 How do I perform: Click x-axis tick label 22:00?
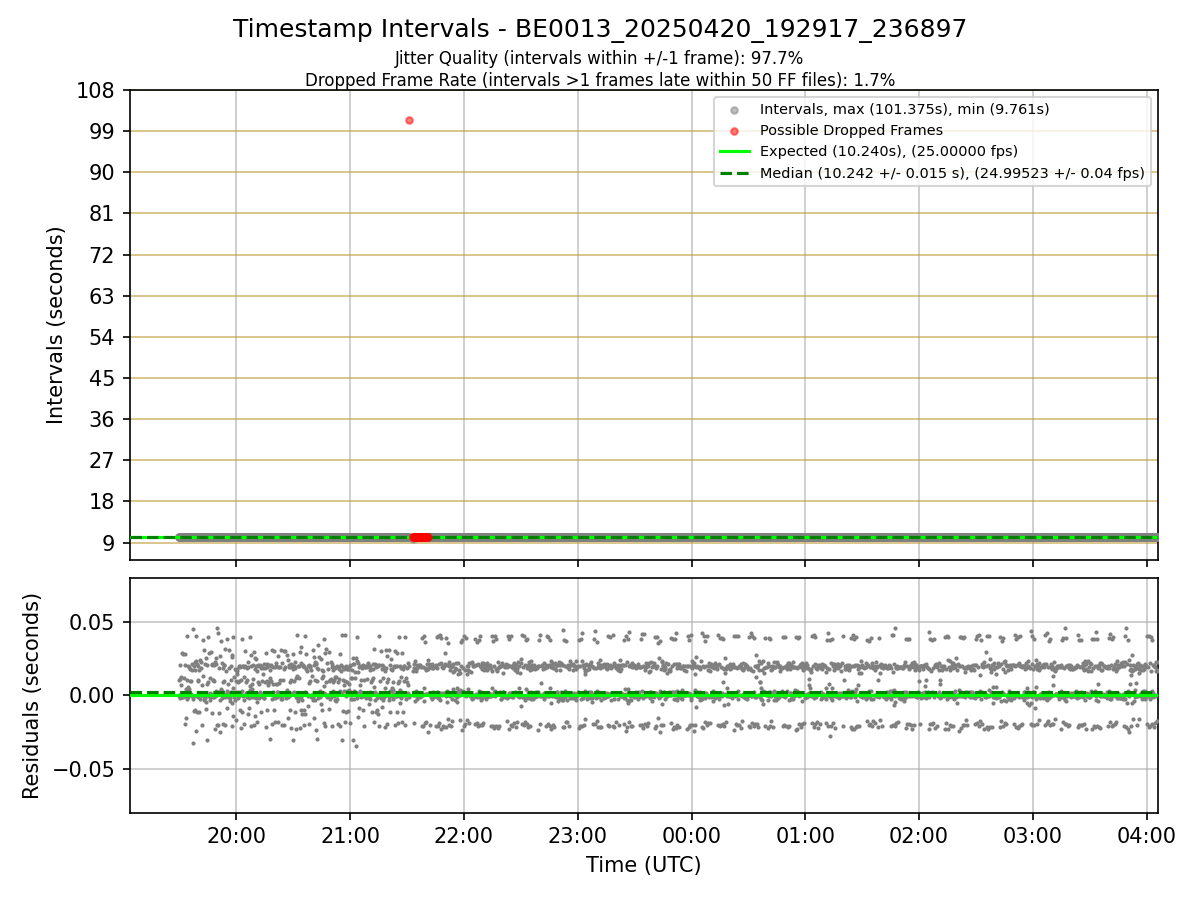(x=464, y=835)
